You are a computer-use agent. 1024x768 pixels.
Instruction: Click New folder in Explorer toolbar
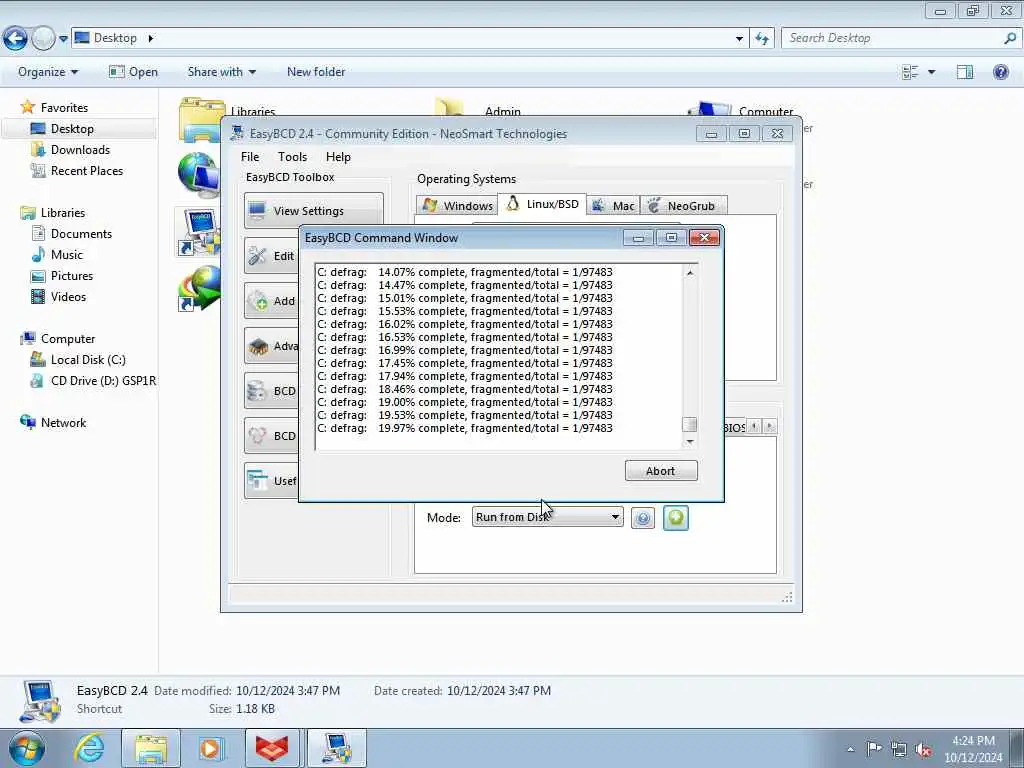point(316,72)
